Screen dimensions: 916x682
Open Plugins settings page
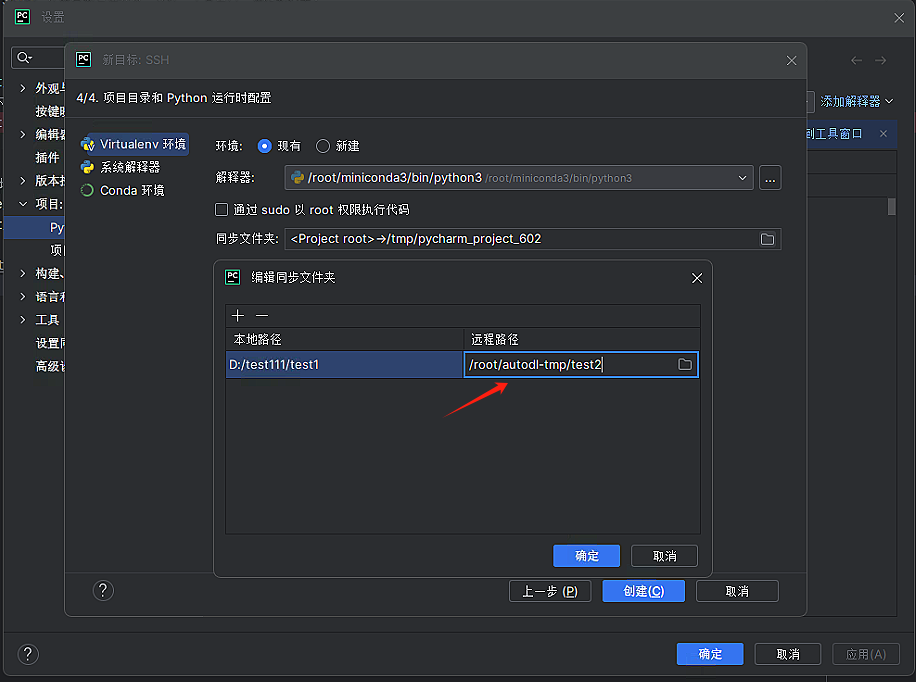47,157
